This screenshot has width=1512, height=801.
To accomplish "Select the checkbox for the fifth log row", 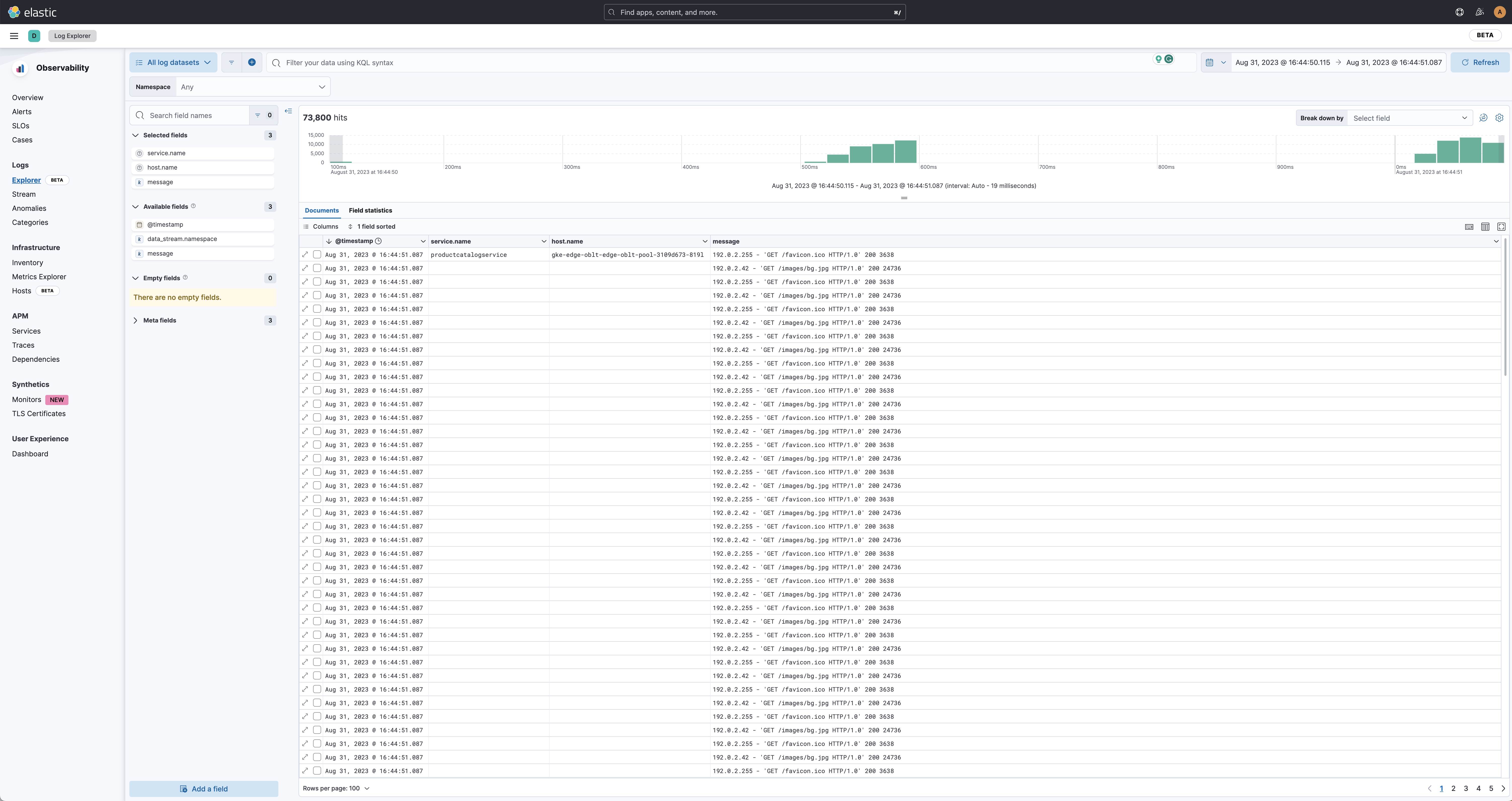I will coord(317,309).
